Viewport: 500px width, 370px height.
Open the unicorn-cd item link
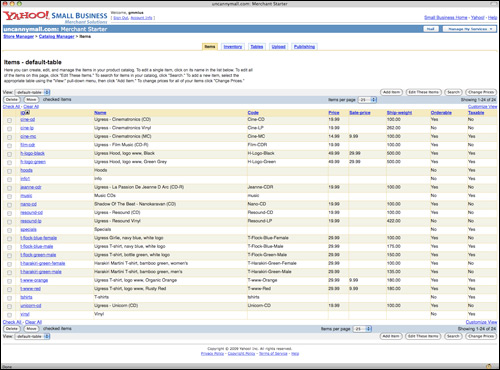[x=31, y=305]
